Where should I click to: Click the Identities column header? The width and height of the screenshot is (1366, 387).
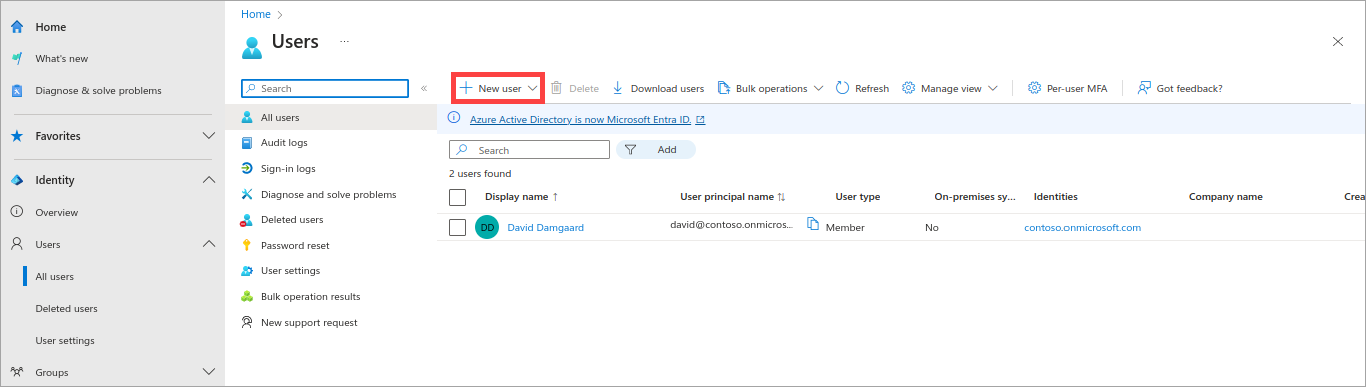[1056, 197]
